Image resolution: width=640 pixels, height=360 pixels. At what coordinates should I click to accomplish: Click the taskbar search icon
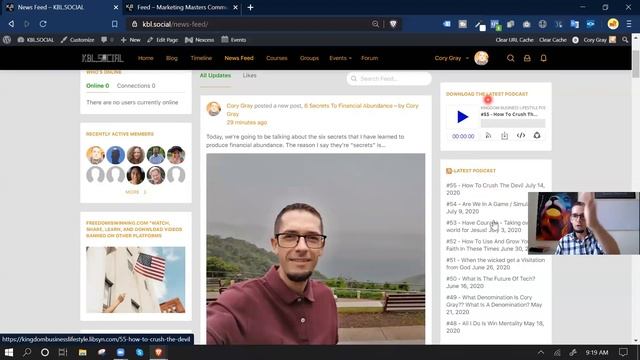(x=27, y=352)
